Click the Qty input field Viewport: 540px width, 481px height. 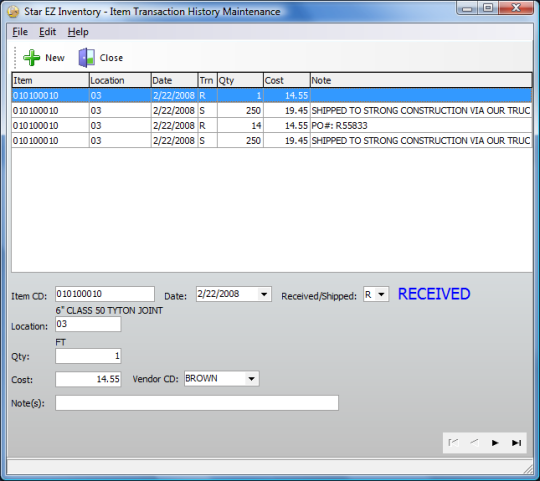88,356
